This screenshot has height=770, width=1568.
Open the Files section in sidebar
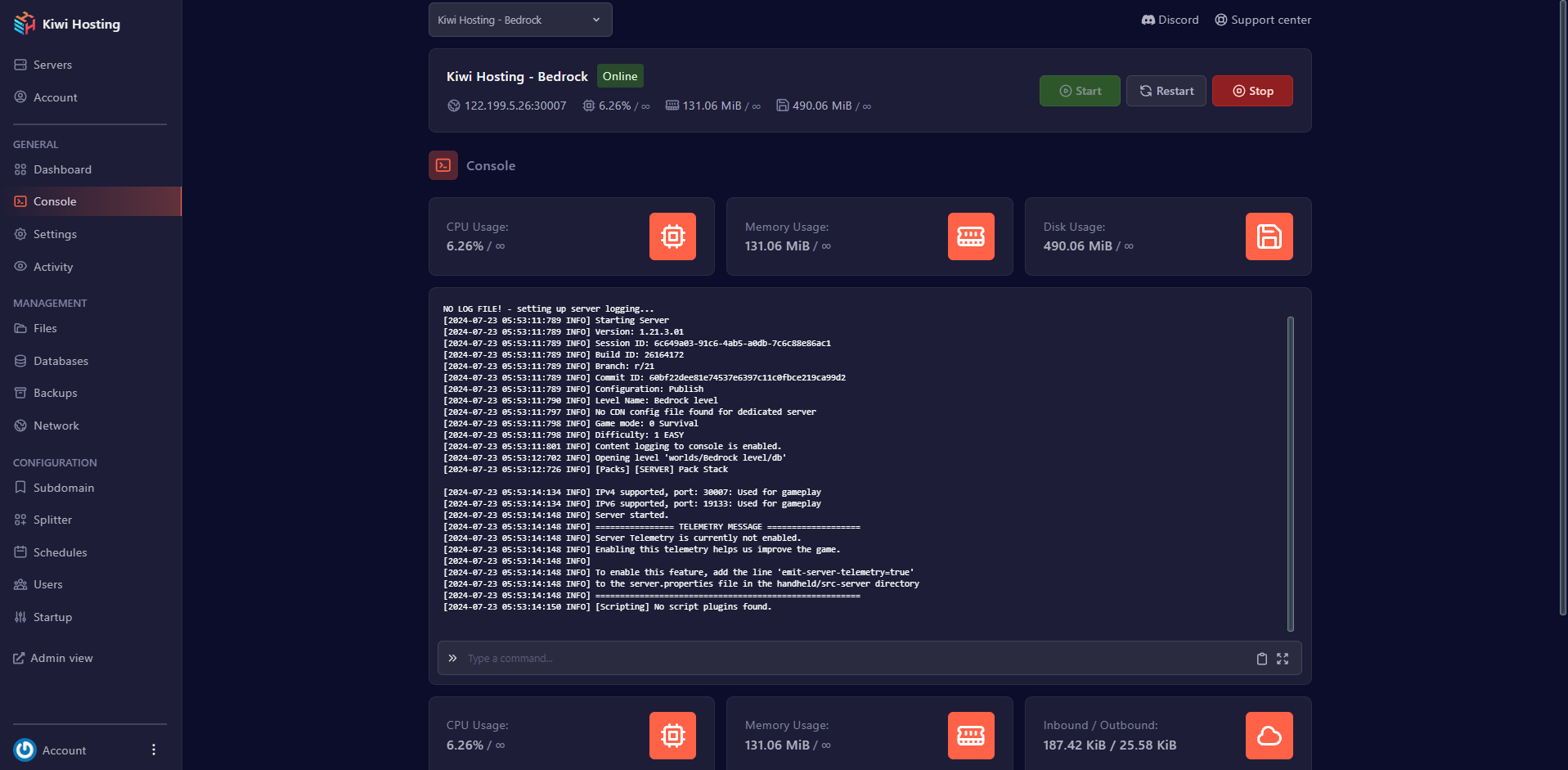tap(45, 328)
